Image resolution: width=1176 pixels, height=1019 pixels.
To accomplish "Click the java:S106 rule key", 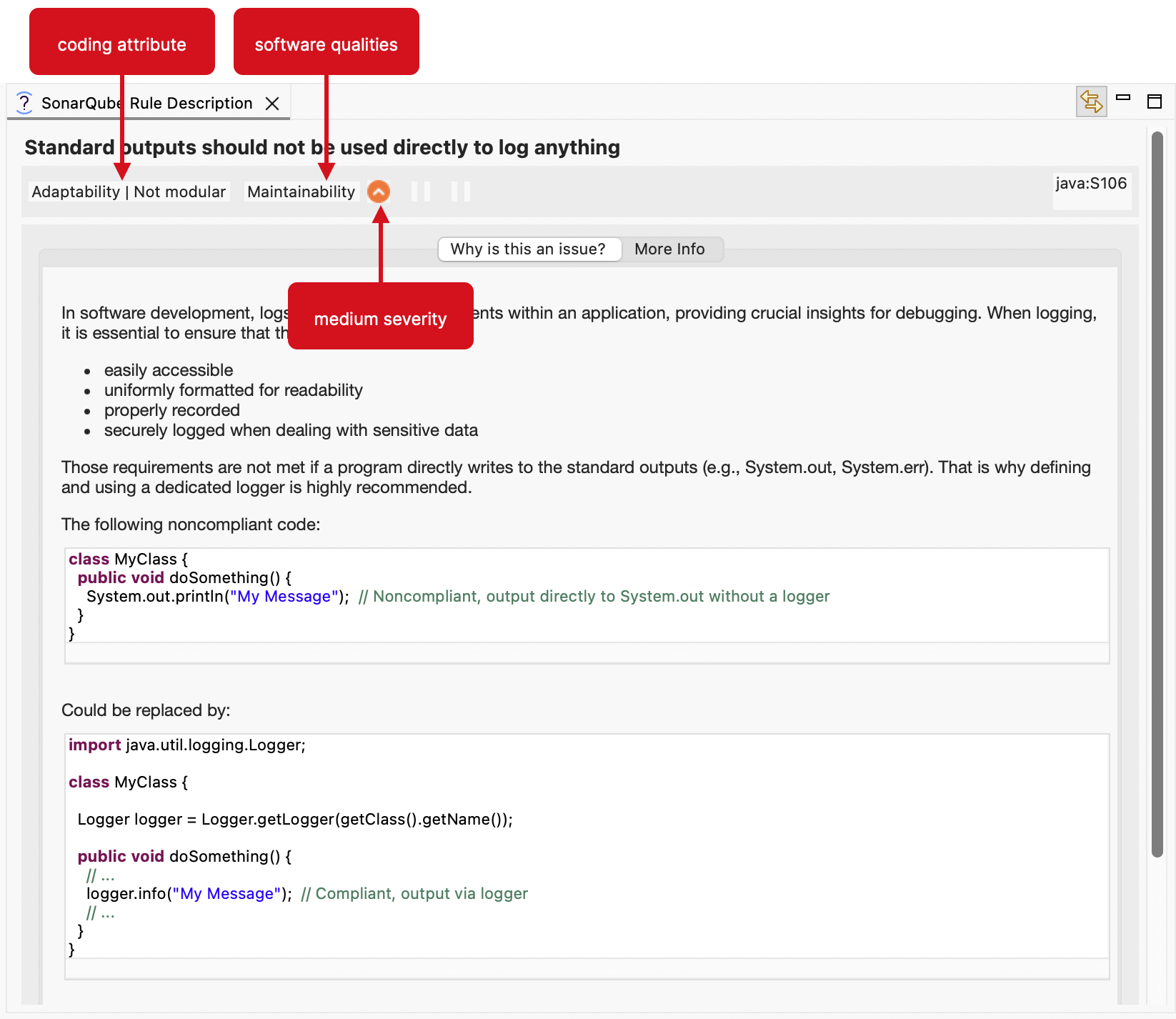I will tap(1090, 184).
